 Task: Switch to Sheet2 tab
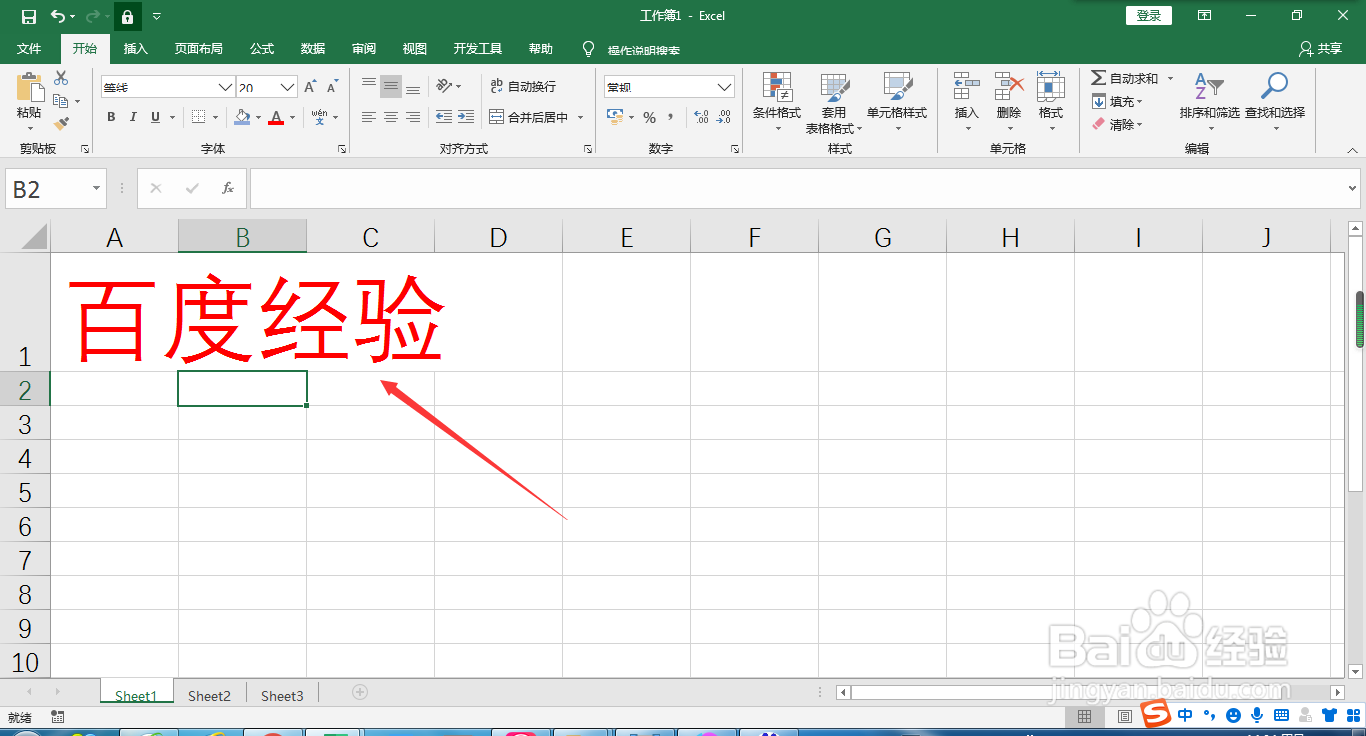pos(209,695)
